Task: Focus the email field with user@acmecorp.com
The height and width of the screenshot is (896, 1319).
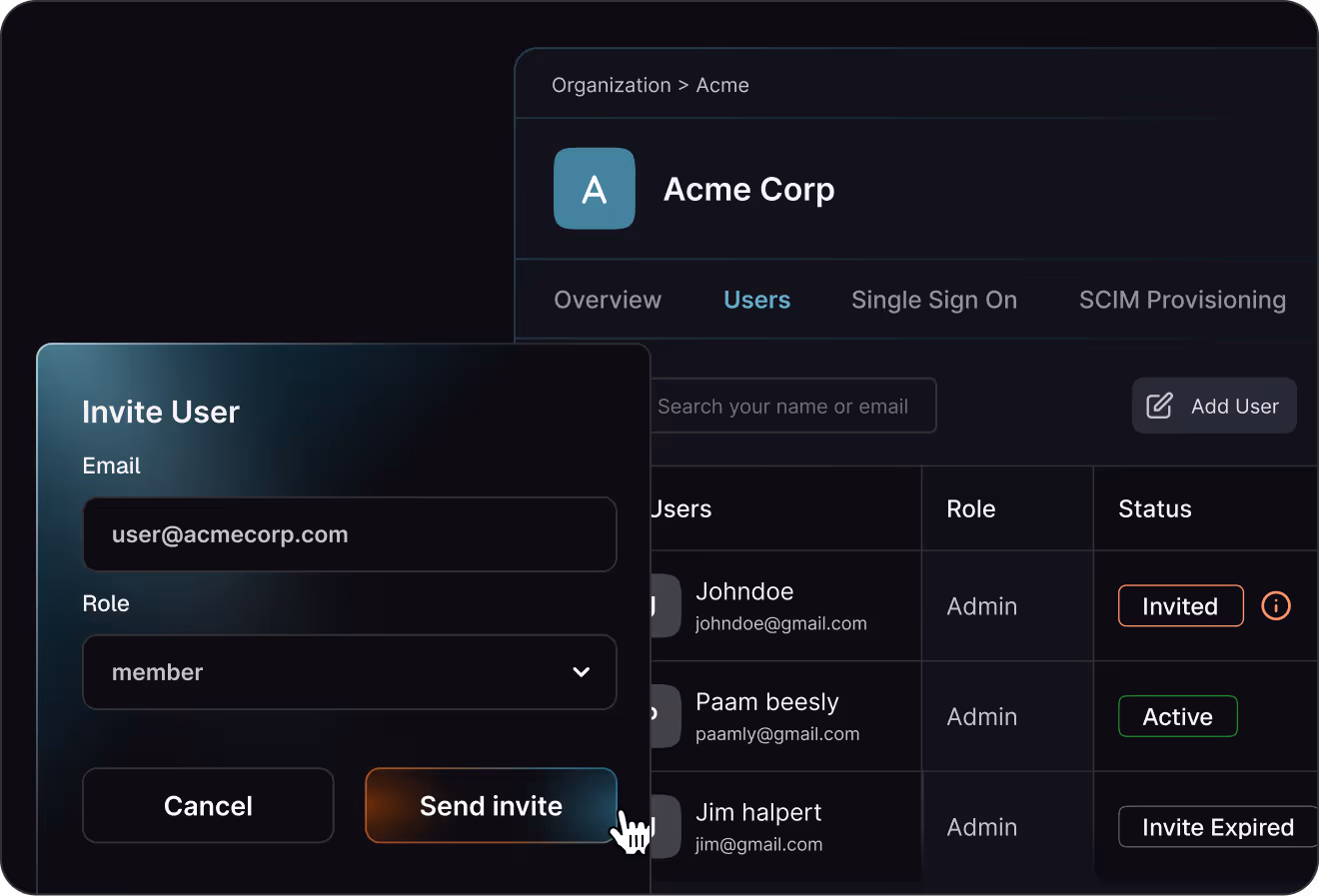Action: pos(349,534)
